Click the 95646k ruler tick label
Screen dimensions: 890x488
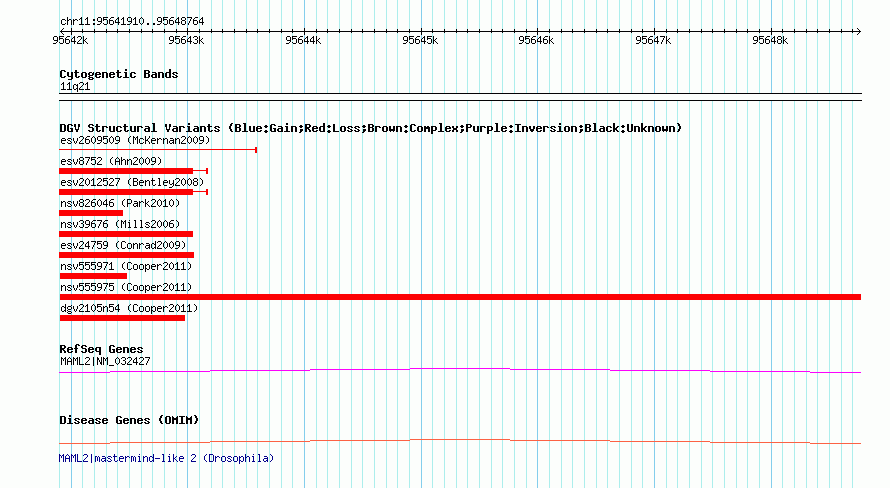(536, 40)
